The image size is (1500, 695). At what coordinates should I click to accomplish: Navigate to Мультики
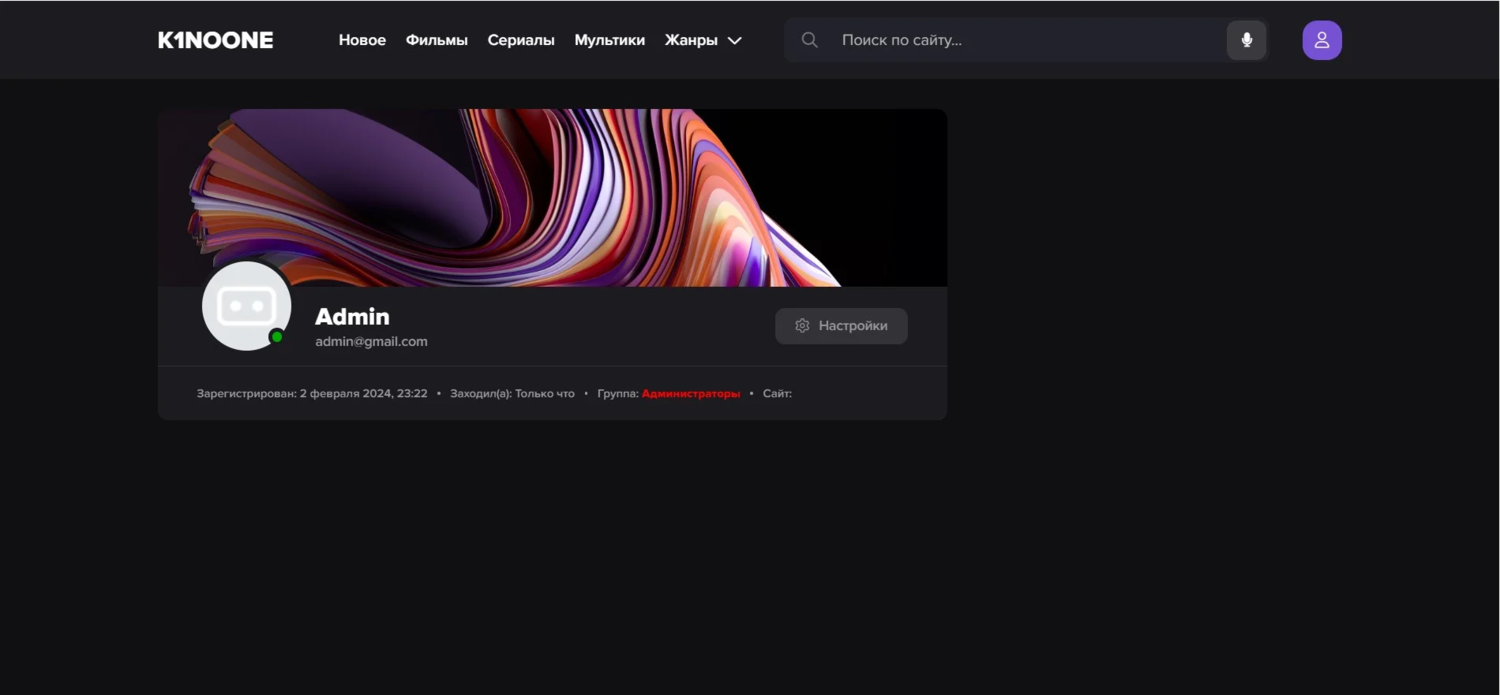[610, 40]
